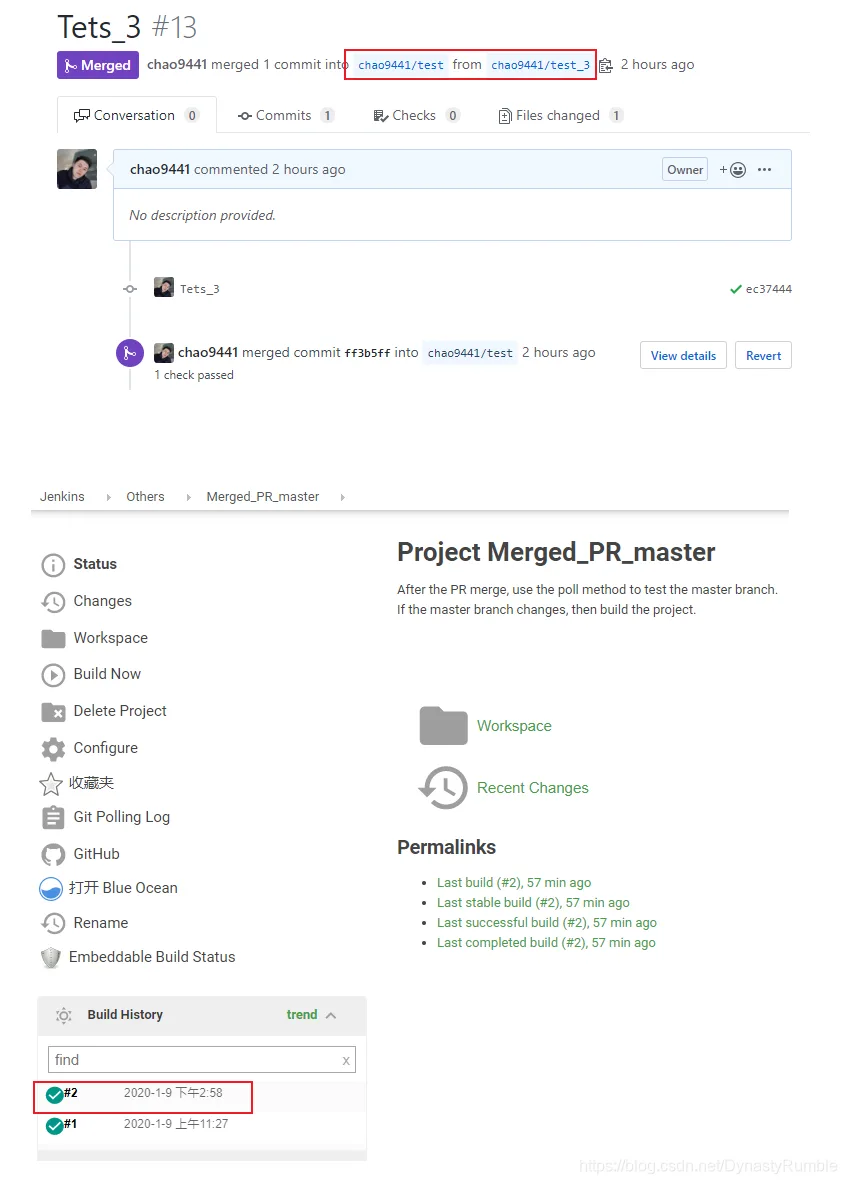Switch to the Conversation tab

tap(137, 115)
